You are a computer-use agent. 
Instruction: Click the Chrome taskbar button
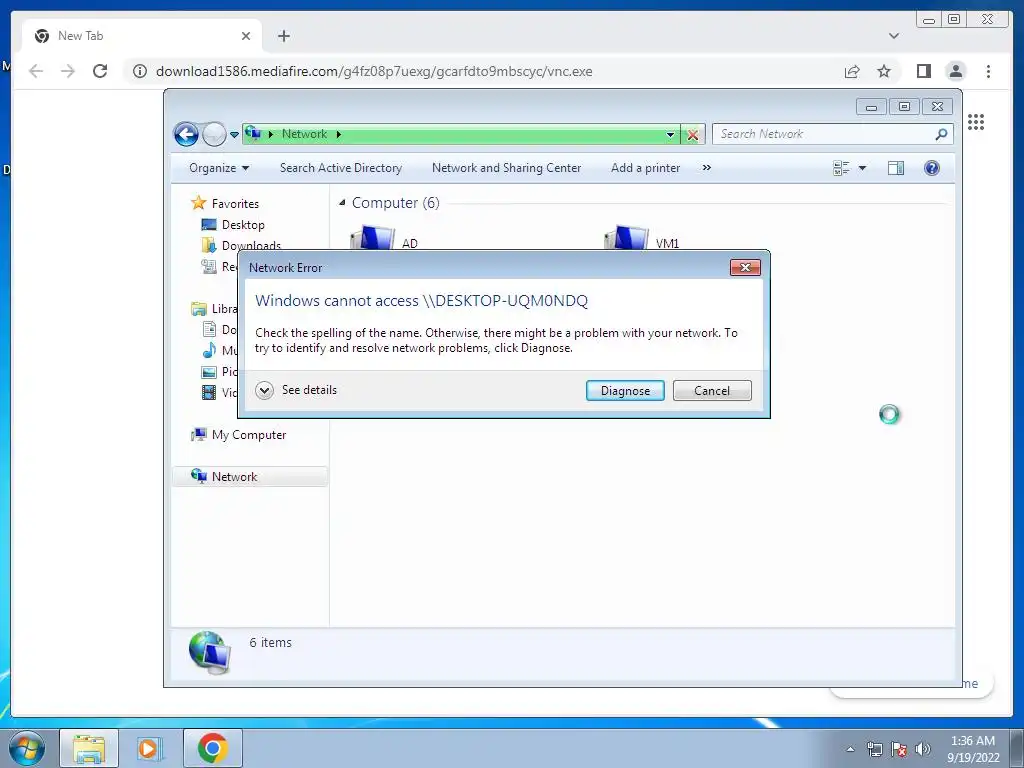point(212,748)
